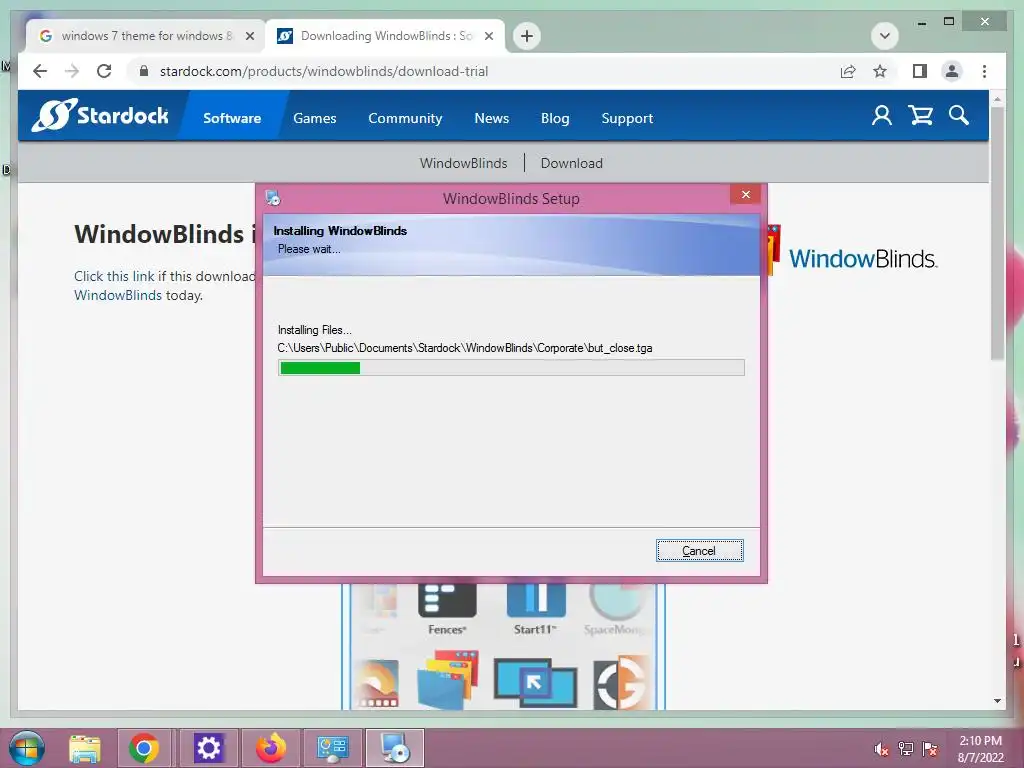Close the 'windows 7 theme' tab
The width and height of the screenshot is (1024, 768).
249,36
